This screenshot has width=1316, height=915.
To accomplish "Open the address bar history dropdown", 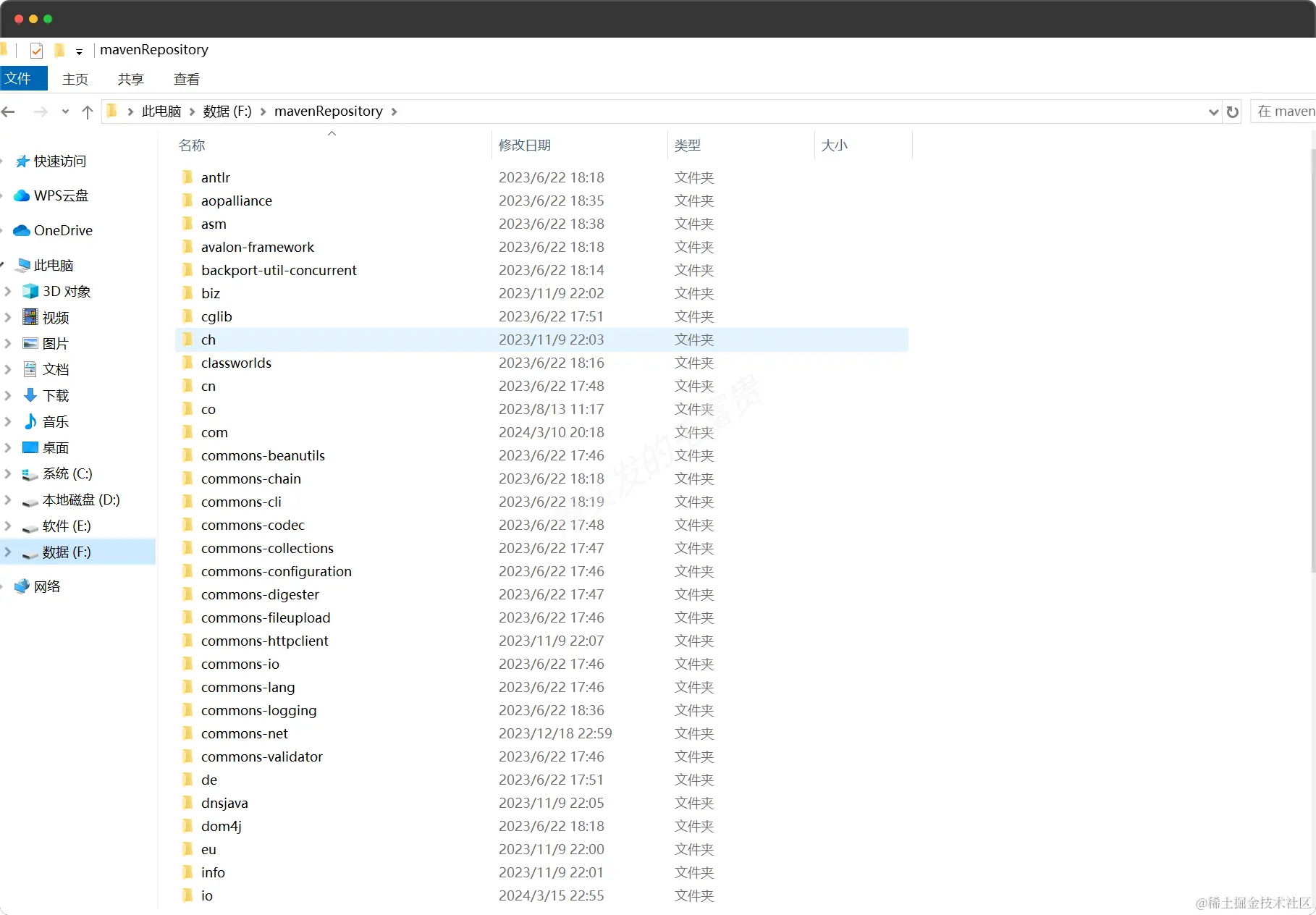I will pyautogui.click(x=1214, y=111).
